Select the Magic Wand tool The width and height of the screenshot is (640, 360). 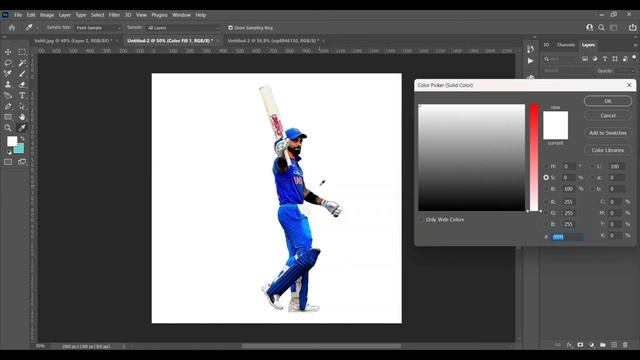tap(22, 63)
